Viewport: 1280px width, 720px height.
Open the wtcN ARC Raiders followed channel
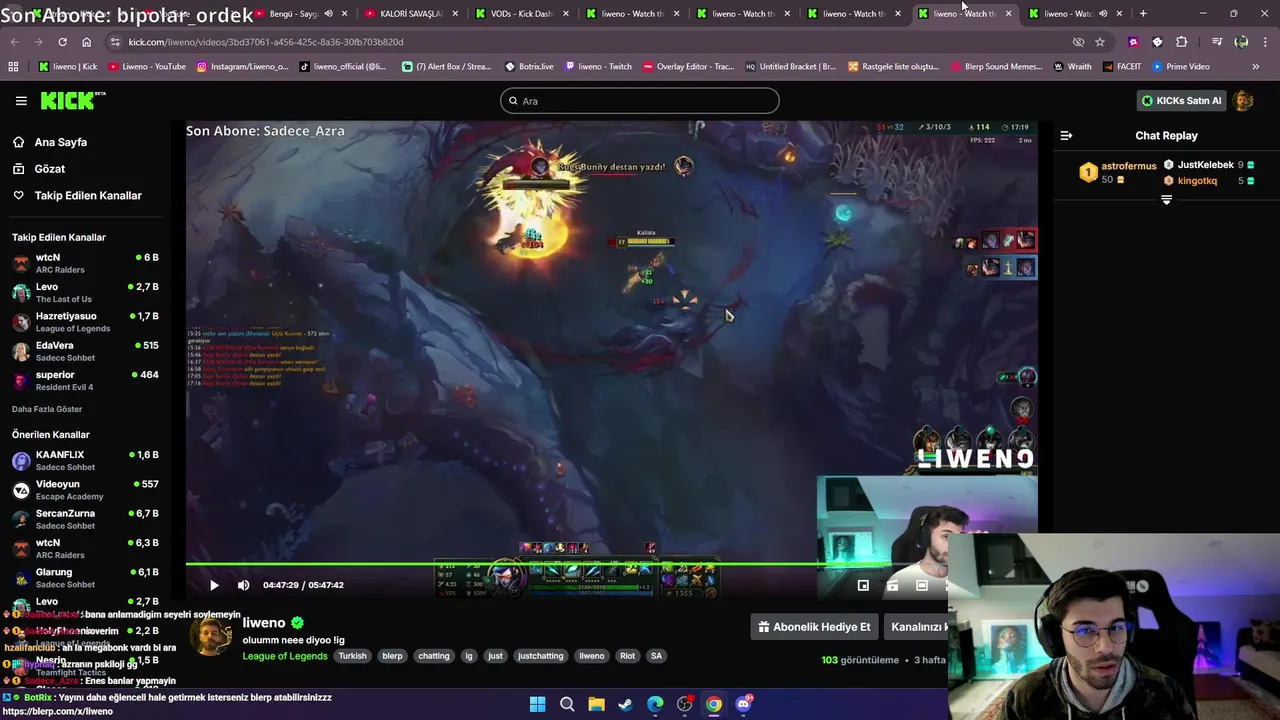point(85,263)
